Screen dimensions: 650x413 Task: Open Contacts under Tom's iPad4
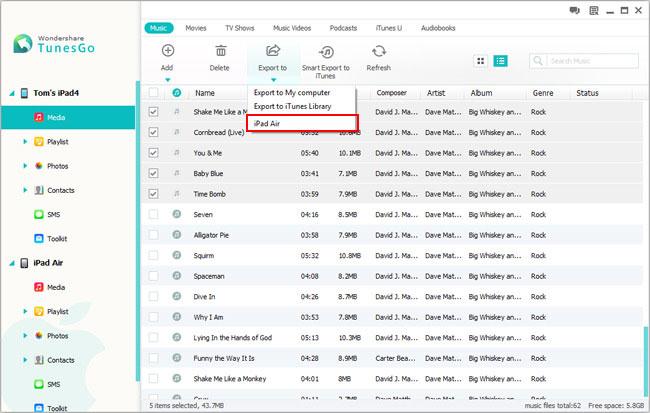(x=61, y=190)
